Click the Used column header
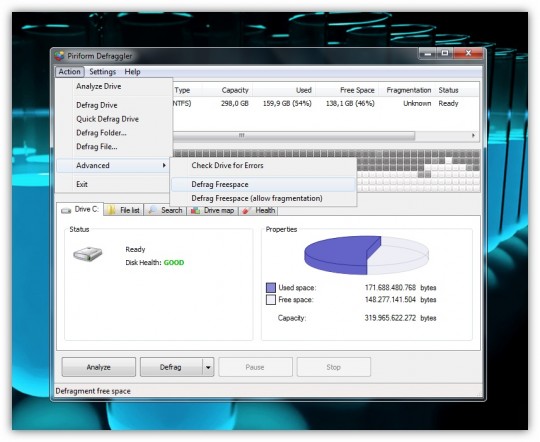Image resolution: width=540 pixels, height=442 pixels. point(284,90)
